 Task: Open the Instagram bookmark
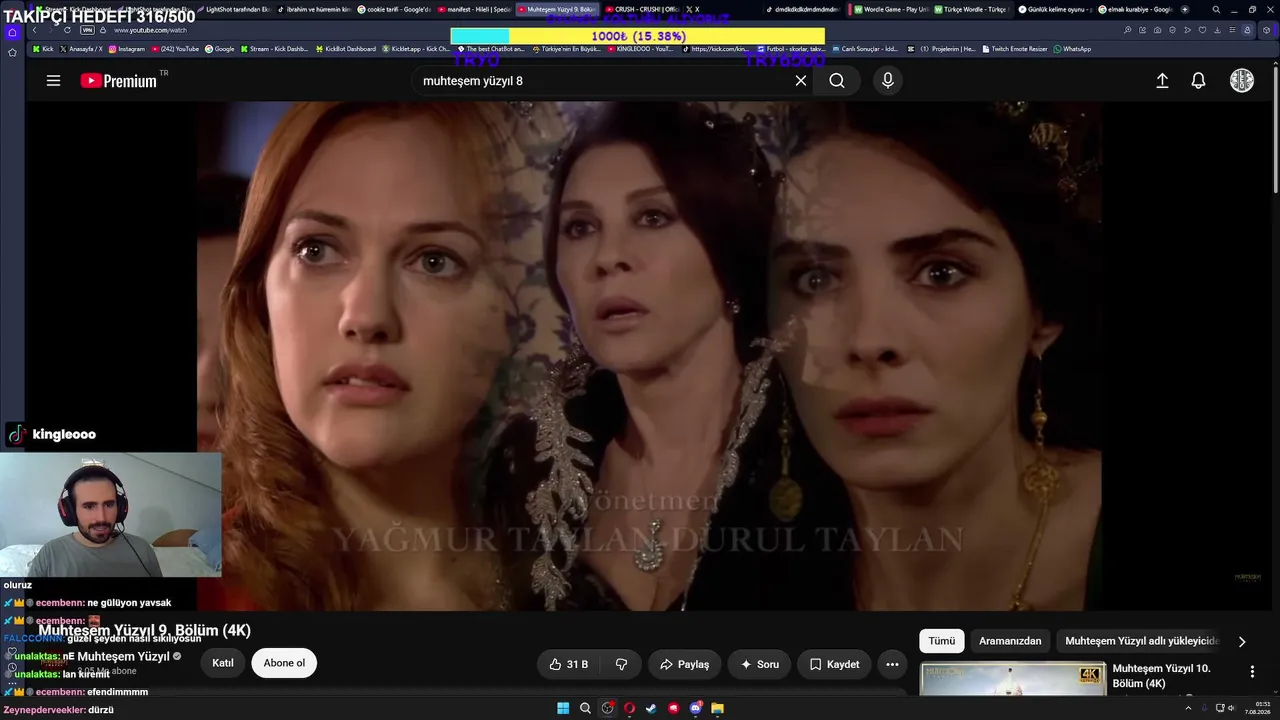(x=126, y=49)
